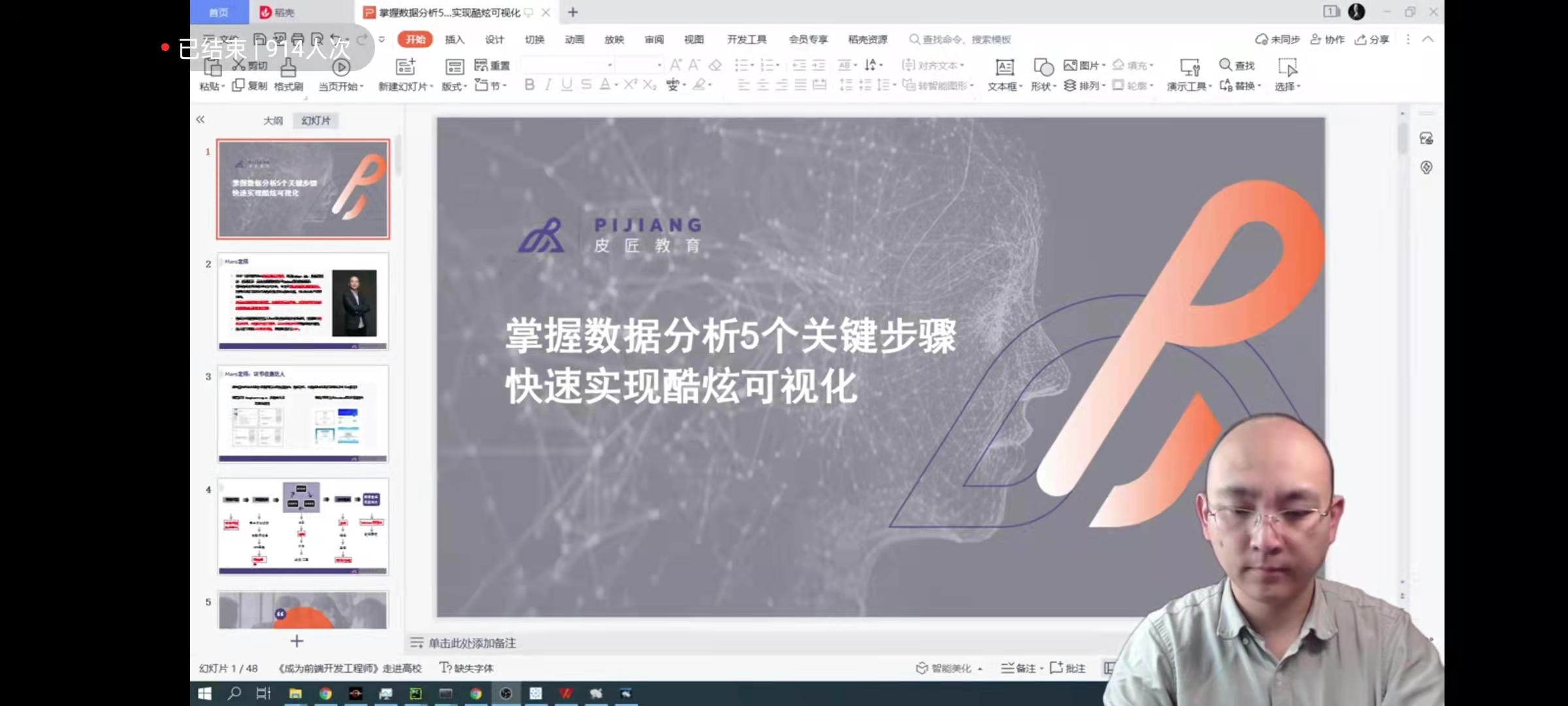Toggle Bold formatting

[529, 84]
